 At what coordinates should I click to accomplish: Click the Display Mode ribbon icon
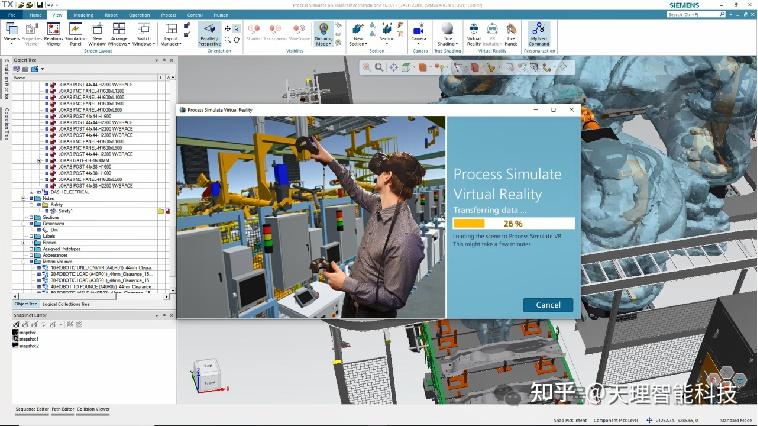point(323,29)
